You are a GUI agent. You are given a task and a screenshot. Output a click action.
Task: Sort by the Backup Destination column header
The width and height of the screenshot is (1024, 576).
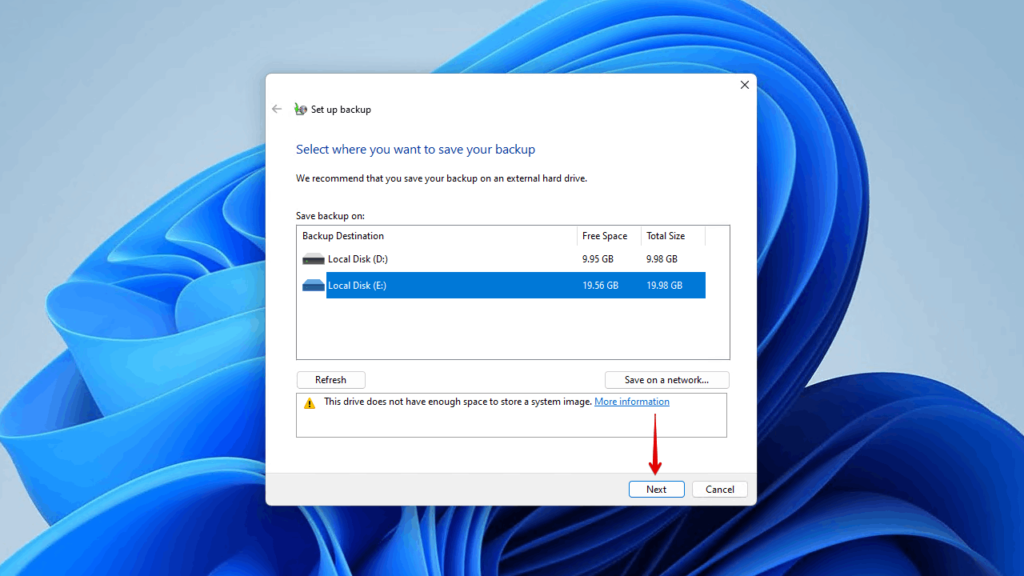click(342, 236)
